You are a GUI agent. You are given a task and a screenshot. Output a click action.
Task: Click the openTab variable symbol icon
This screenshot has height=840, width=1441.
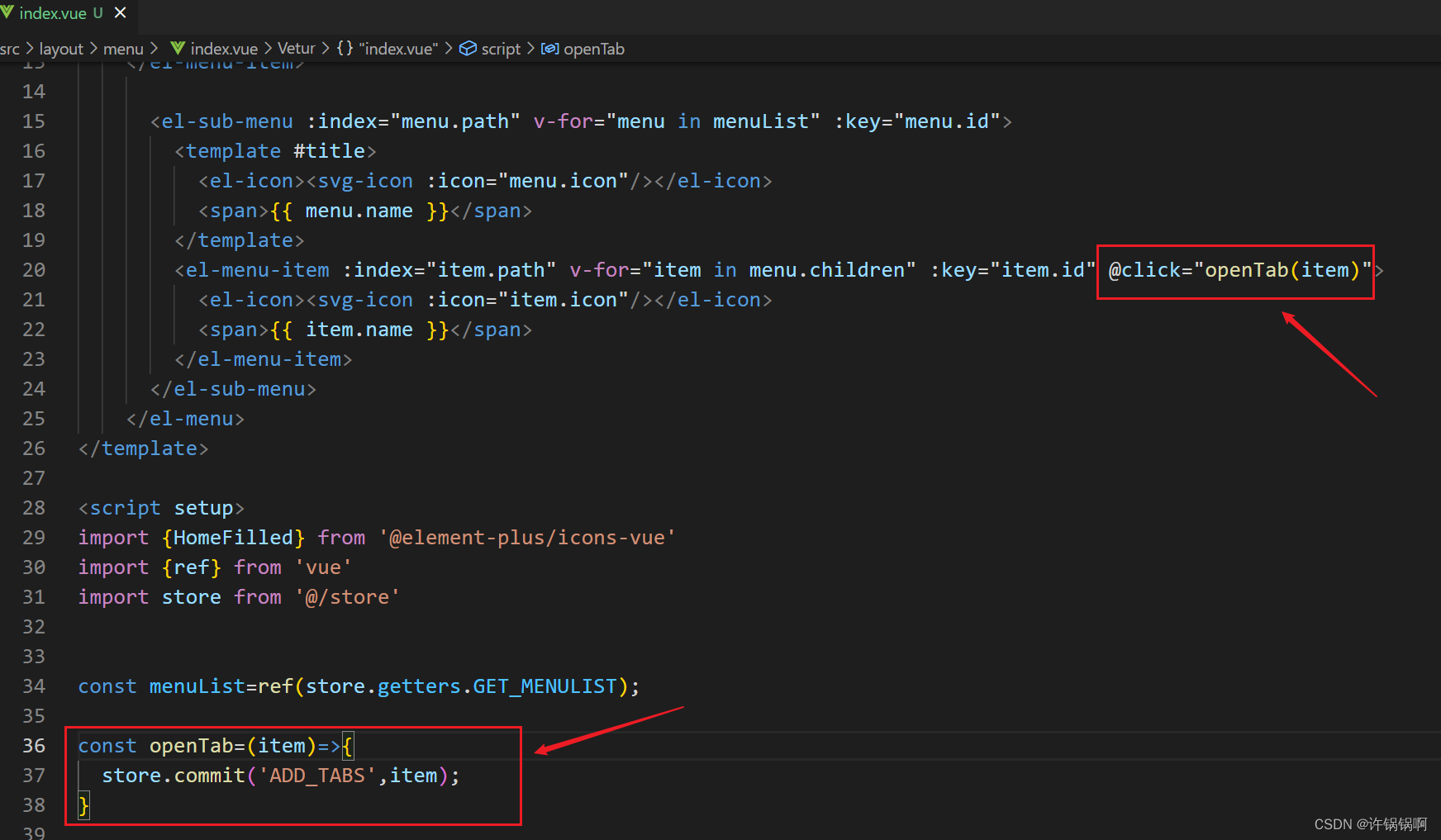tap(549, 49)
